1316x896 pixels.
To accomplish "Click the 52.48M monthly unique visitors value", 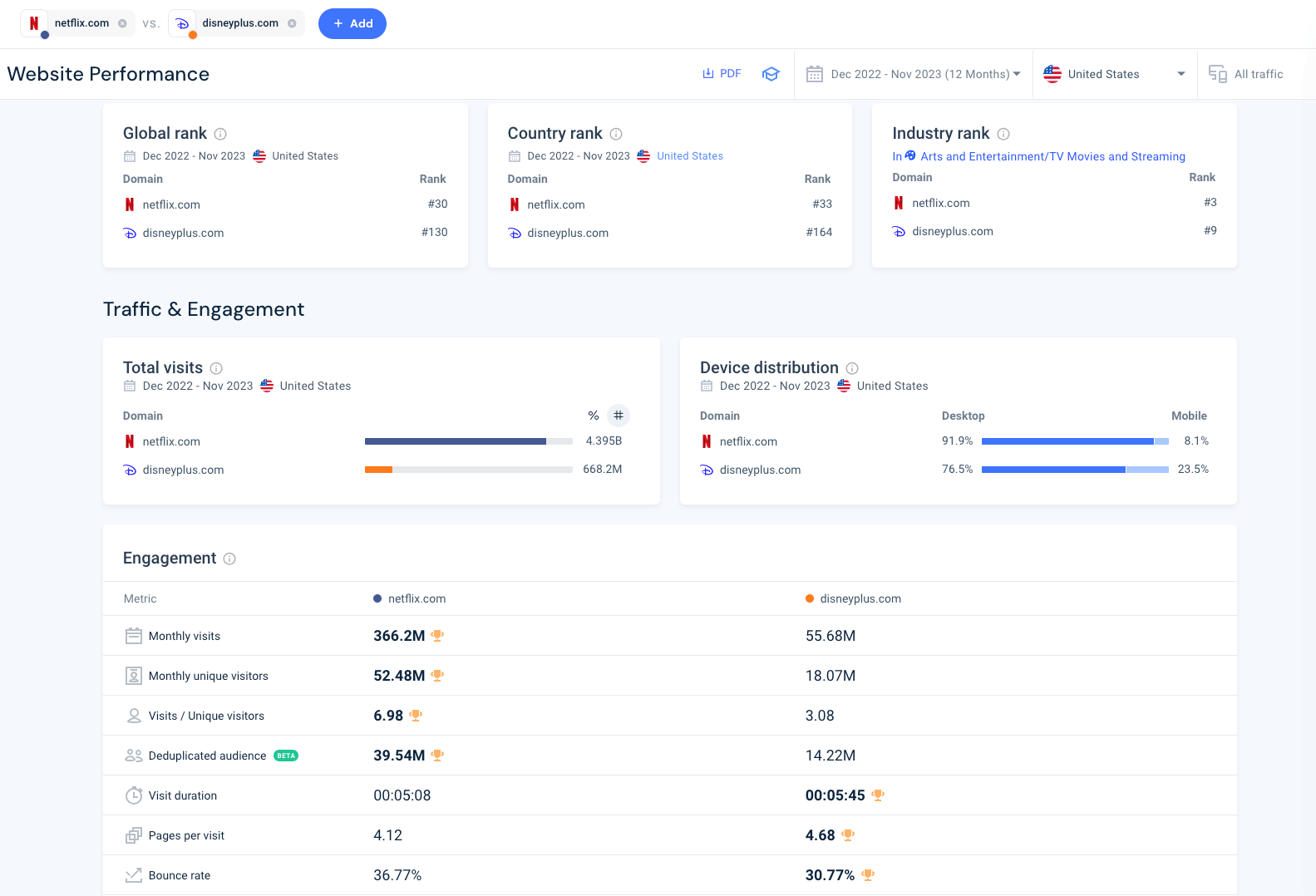I will pos(399,676).
